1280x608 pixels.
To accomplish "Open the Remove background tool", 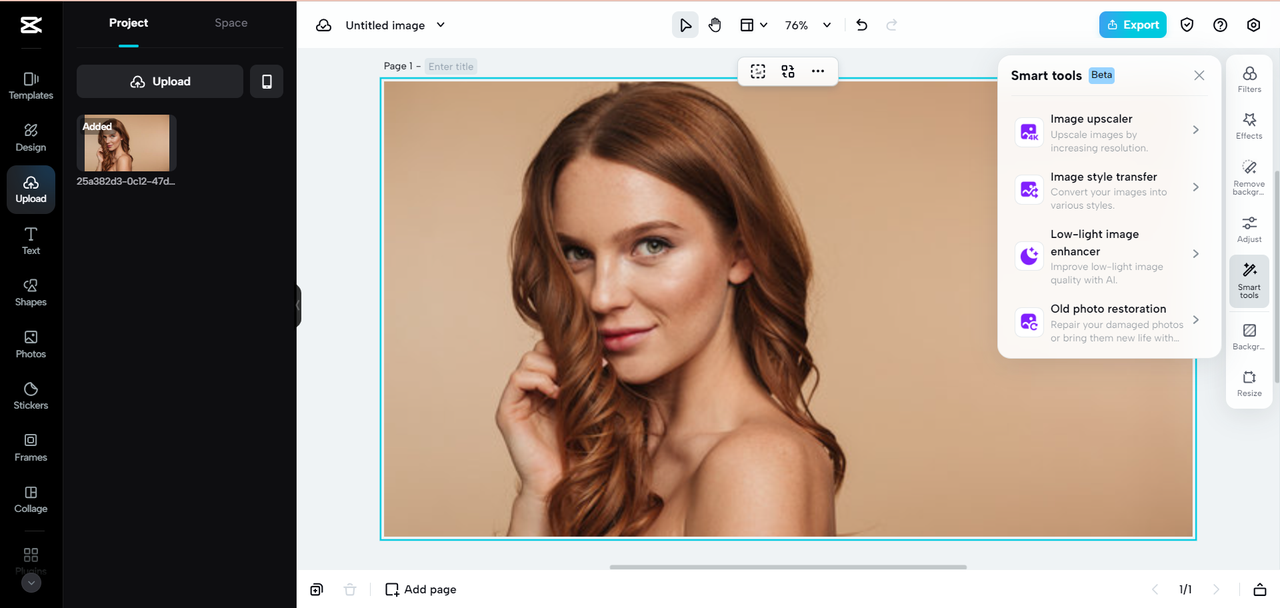I will pos(1249,176).
